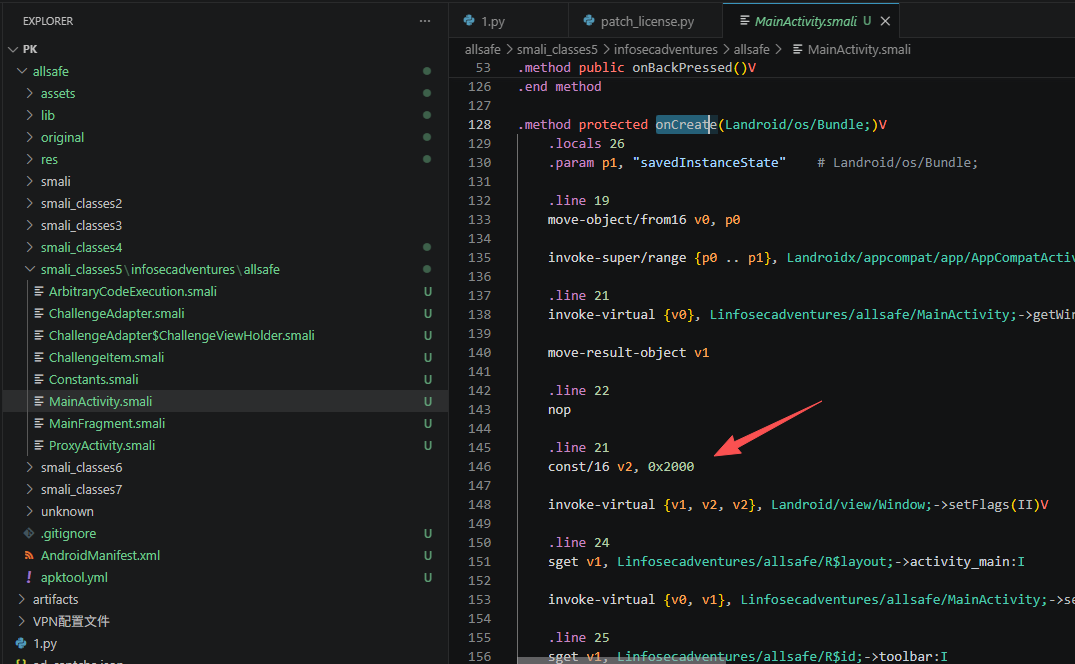Click the .locals 26 text
The height and width of the screenshot is (664, 1075).
586,144
